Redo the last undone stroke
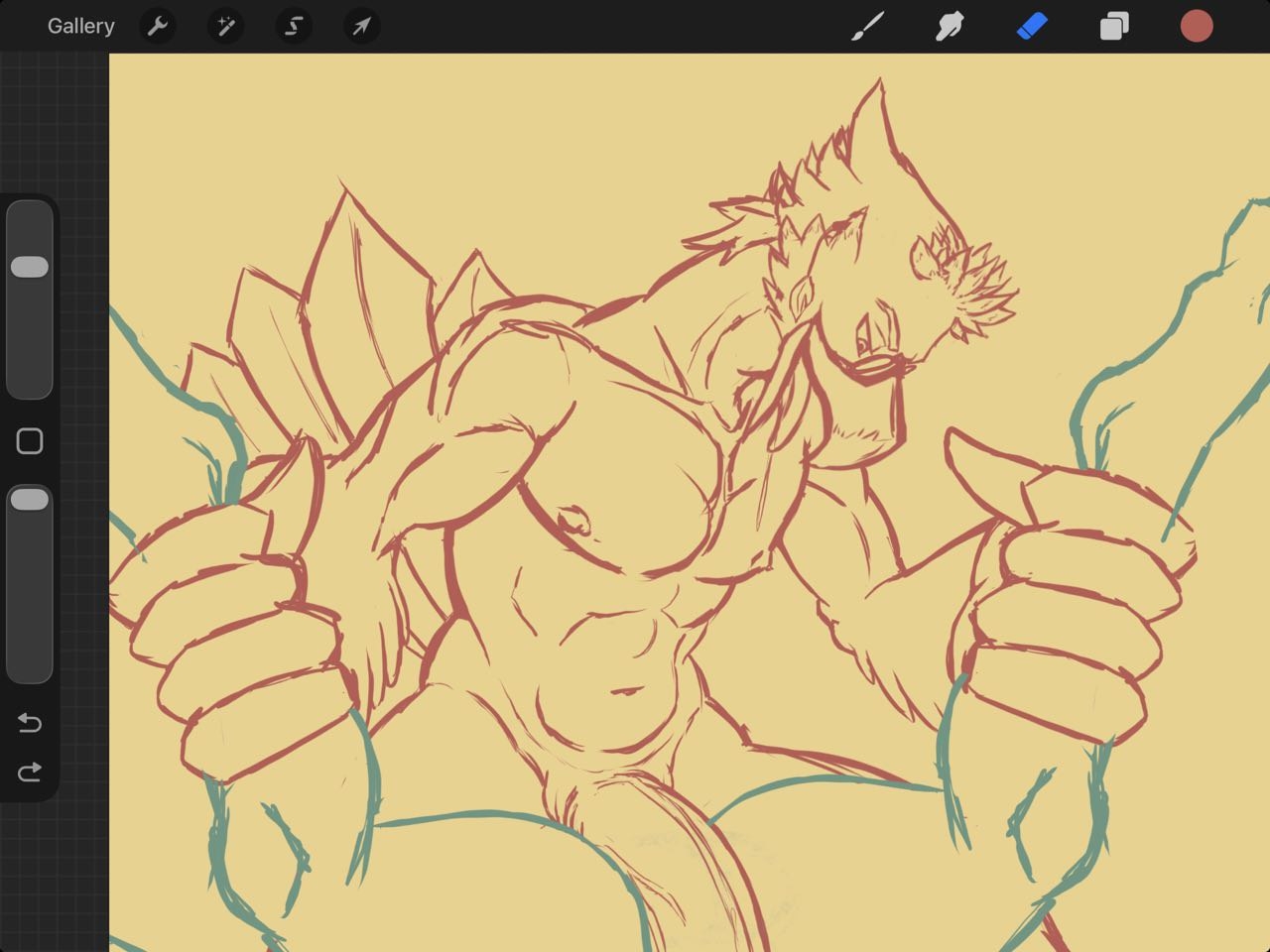This screenshot has height=952, width=1270. click(x=30, y=772)
